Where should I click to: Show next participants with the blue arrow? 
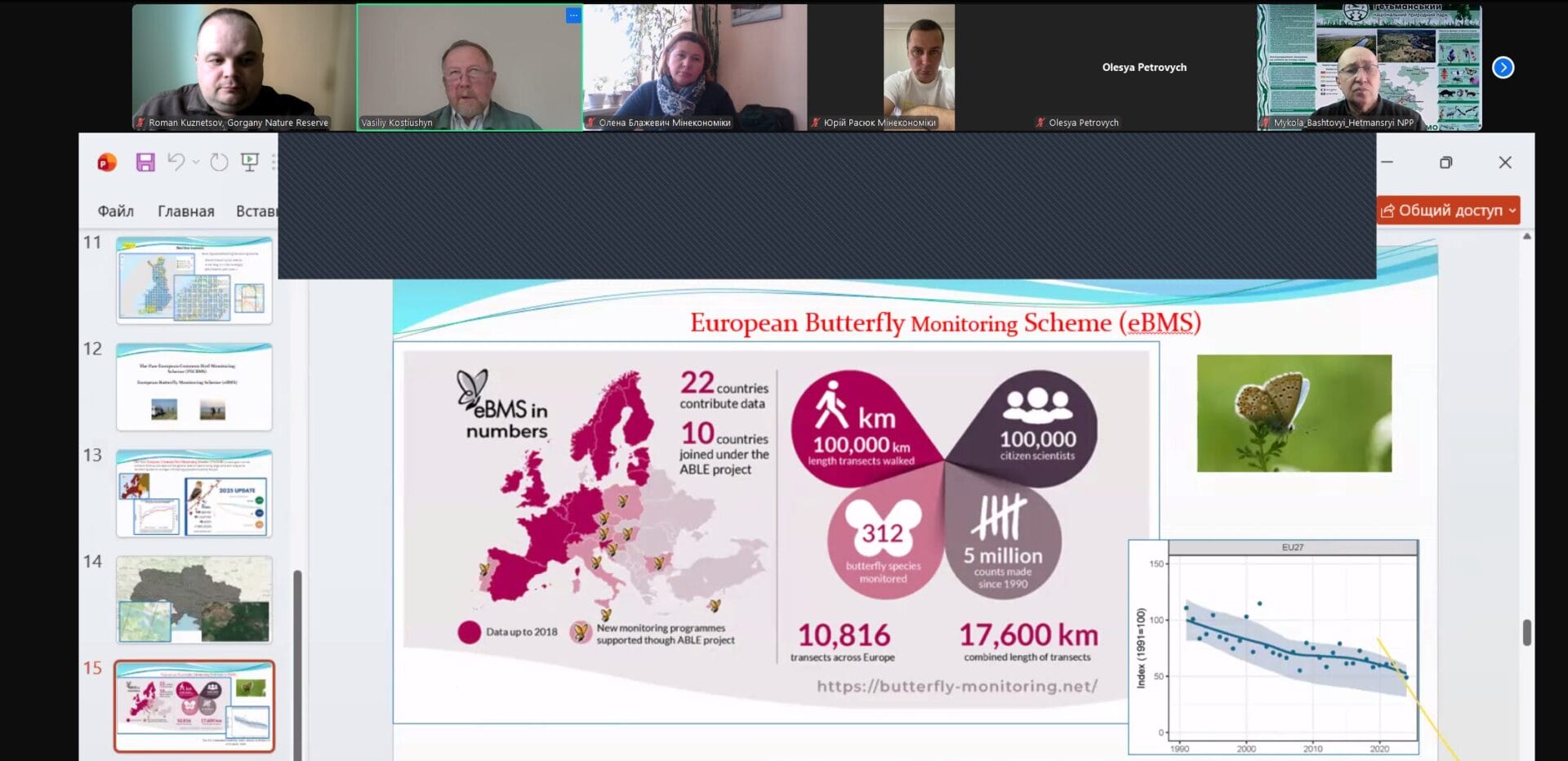point(1503,68)
